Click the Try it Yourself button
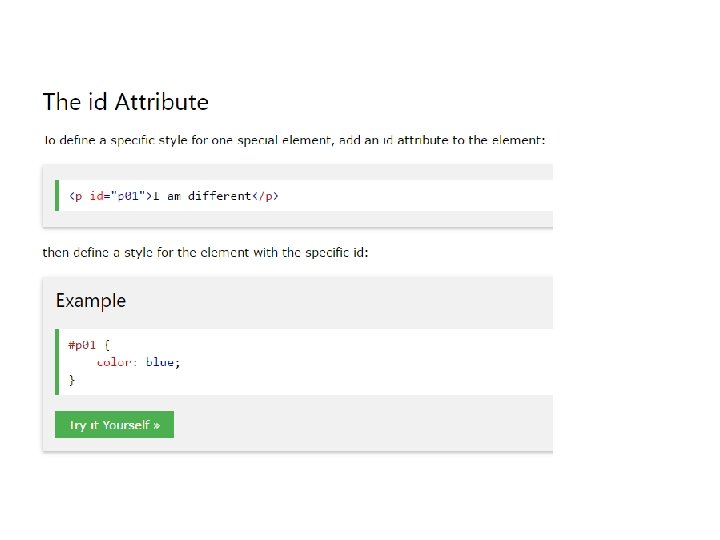 114,425
